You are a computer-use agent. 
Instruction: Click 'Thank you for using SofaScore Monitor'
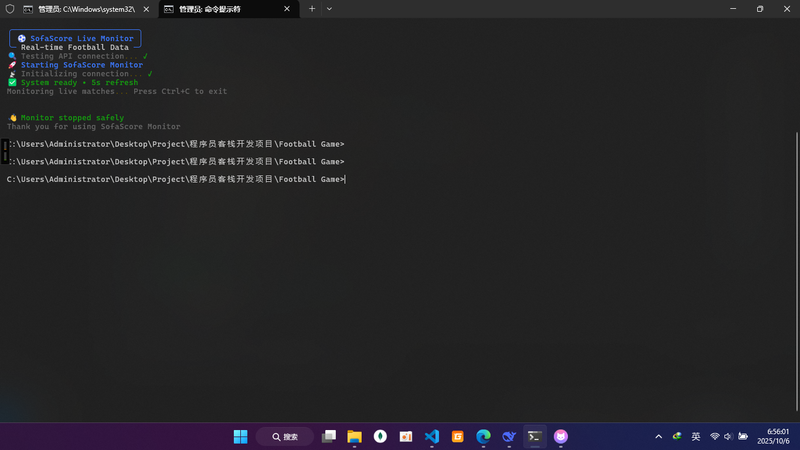pos(93,127)
